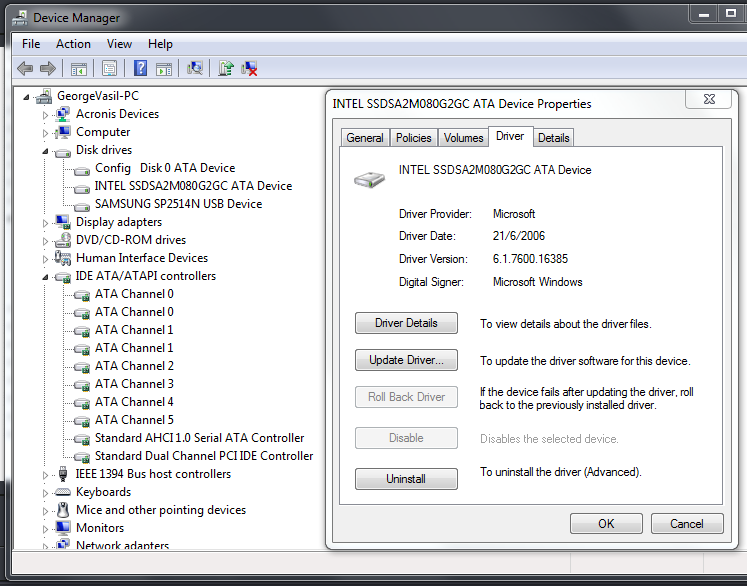Image resolution: width=747 pixels, height=586 pixels.
Task: Switch to the Details tab
Action: click(554, 138)
